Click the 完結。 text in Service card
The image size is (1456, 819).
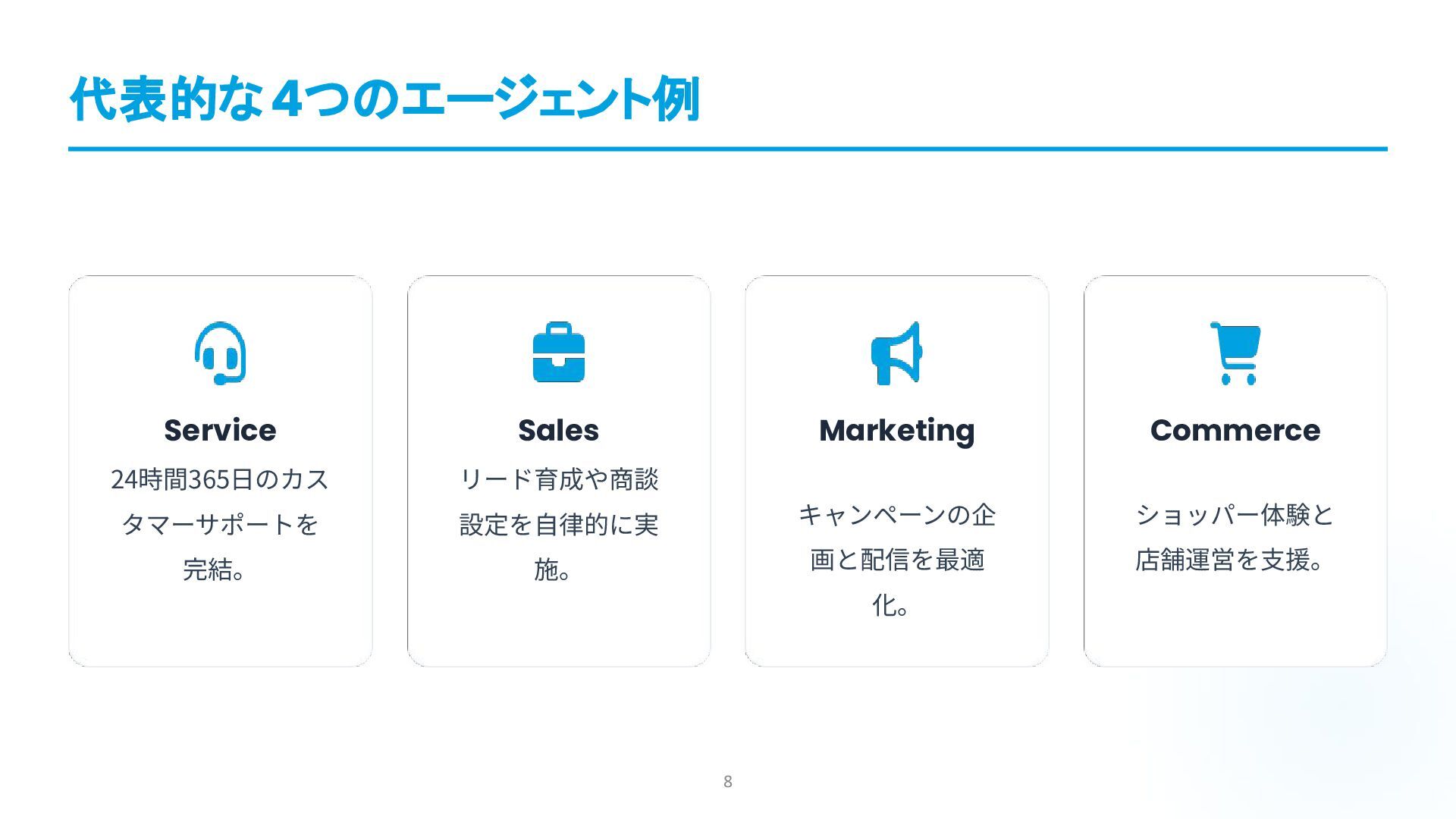click(x=215, y=570)
